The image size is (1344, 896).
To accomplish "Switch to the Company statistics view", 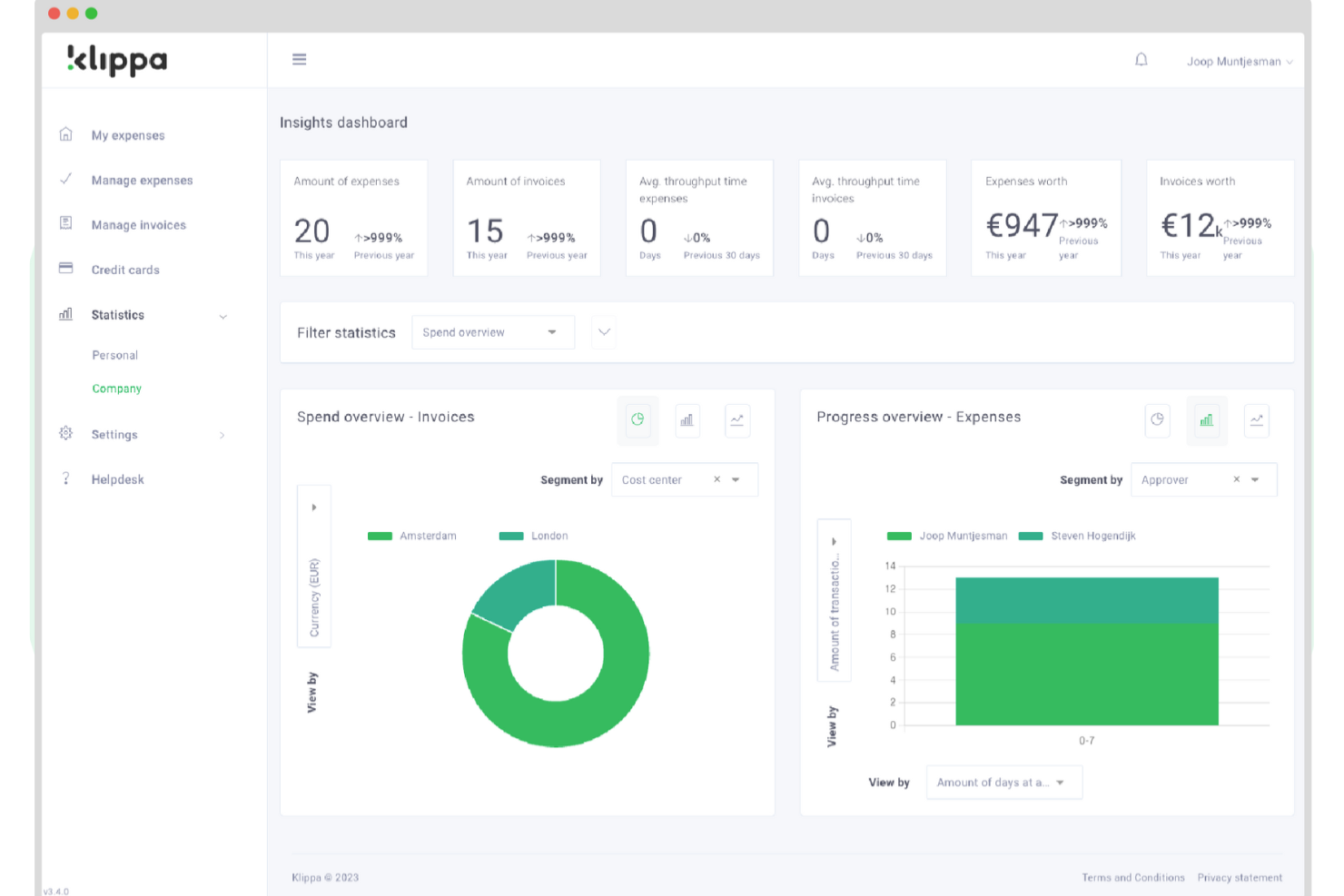I will click(x=116, y=388).
